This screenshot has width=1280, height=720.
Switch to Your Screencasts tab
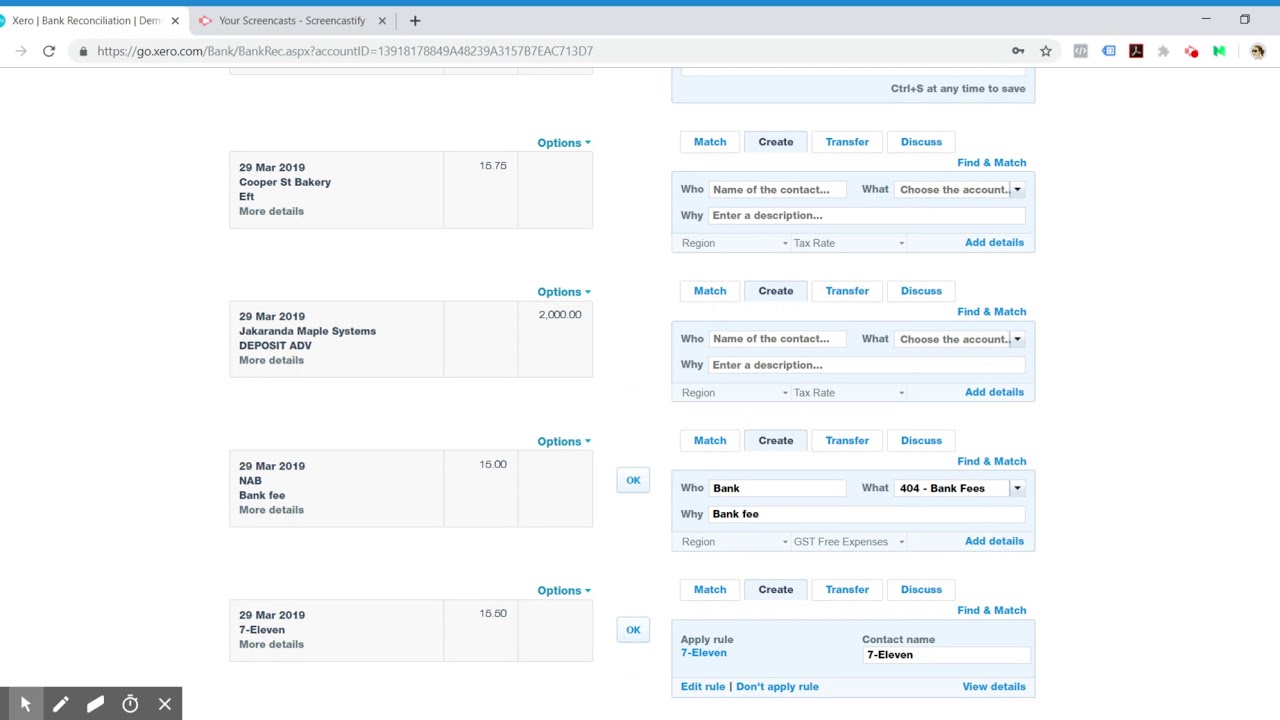coord(292,20)
